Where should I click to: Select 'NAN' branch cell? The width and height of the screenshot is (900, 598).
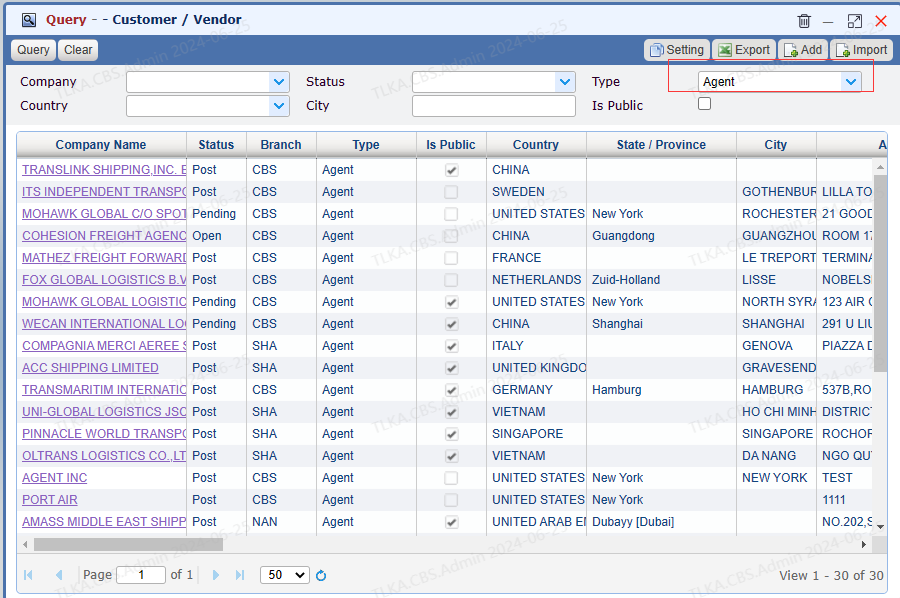(x=281, y=522)
